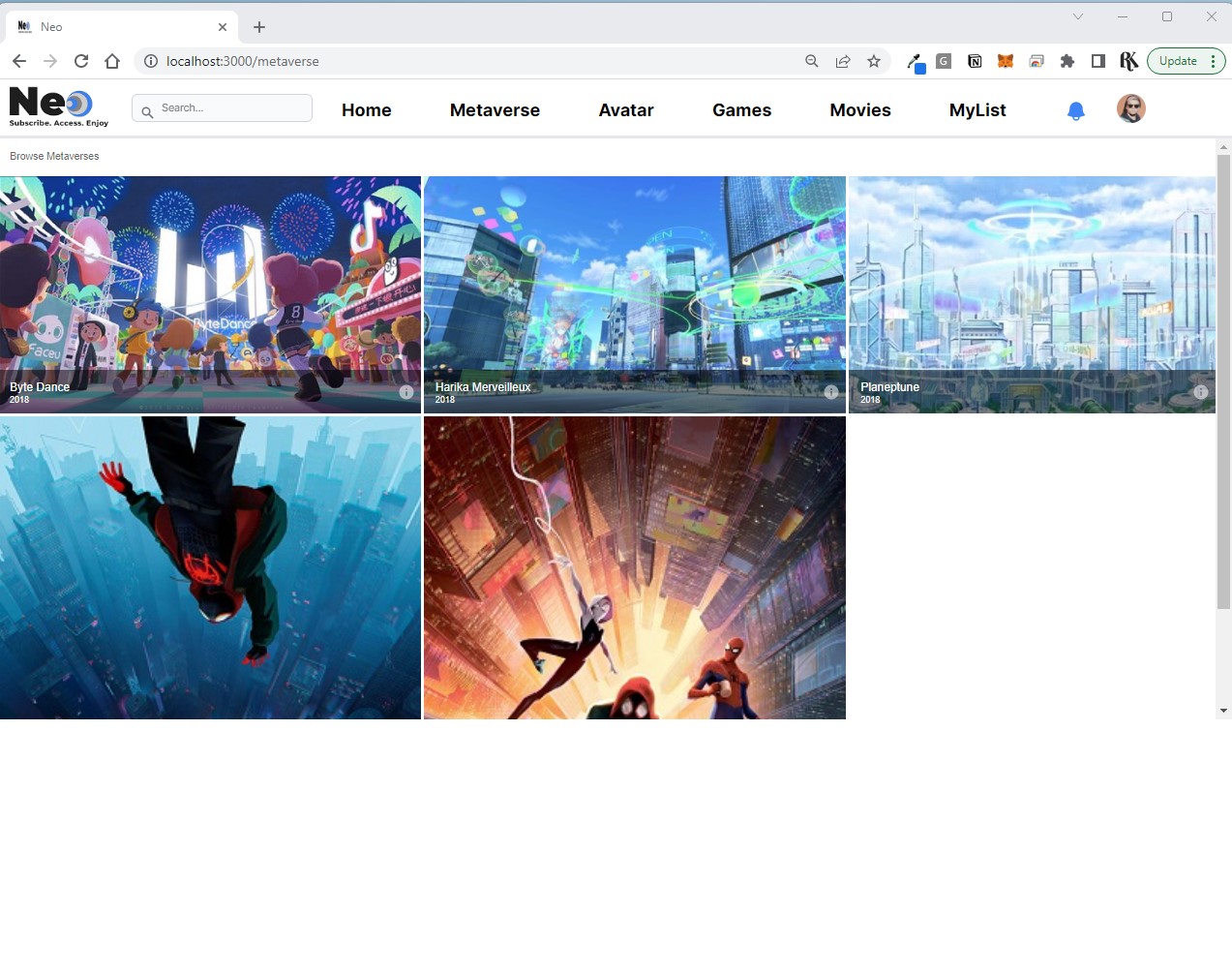The image size is (1232, 974).
Task: Open the browser extensions puzzle menu
Action: tap(1067, 61)
